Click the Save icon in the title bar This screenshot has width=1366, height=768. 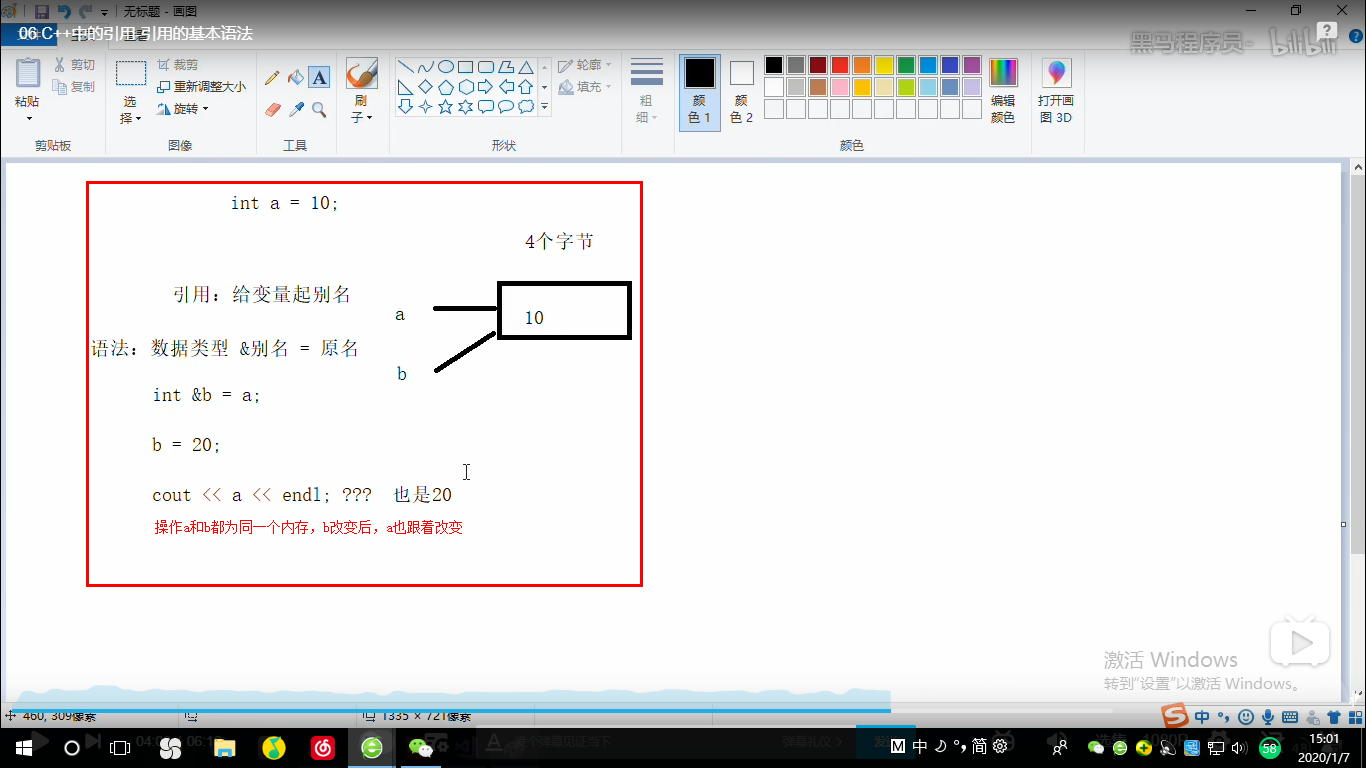(x=42, y=12)
